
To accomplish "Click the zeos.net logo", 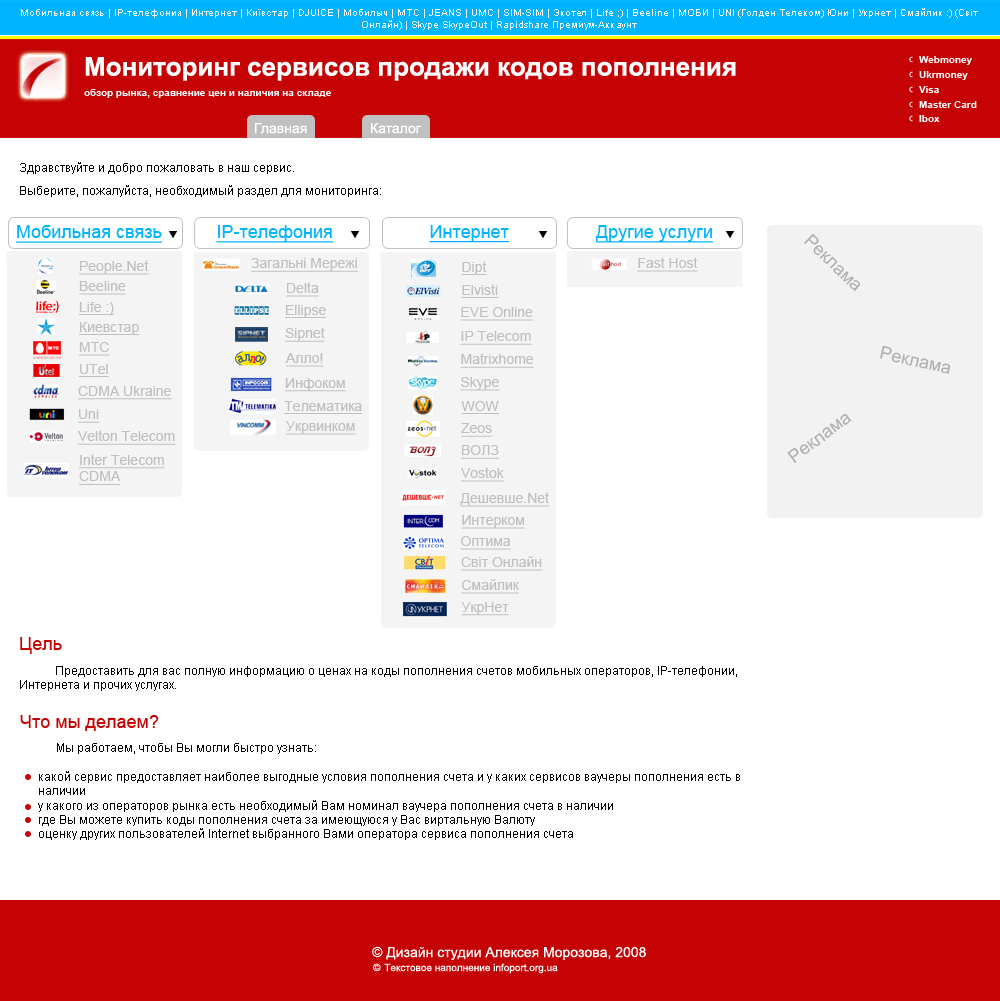I will pos(421,428).
